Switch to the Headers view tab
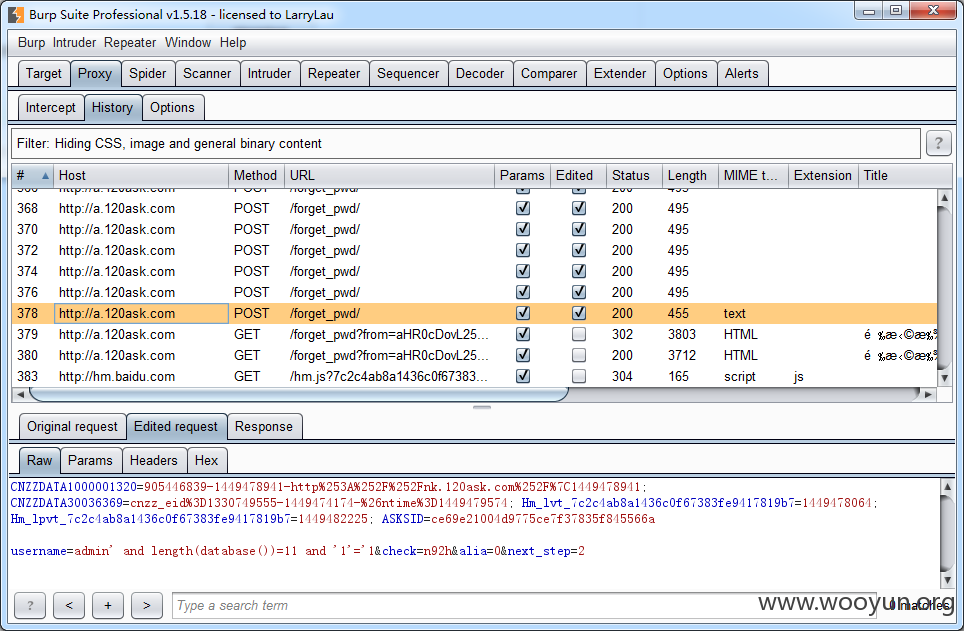Image resolution: width=964 pixels, height=631 pixels. coord(154,461)
